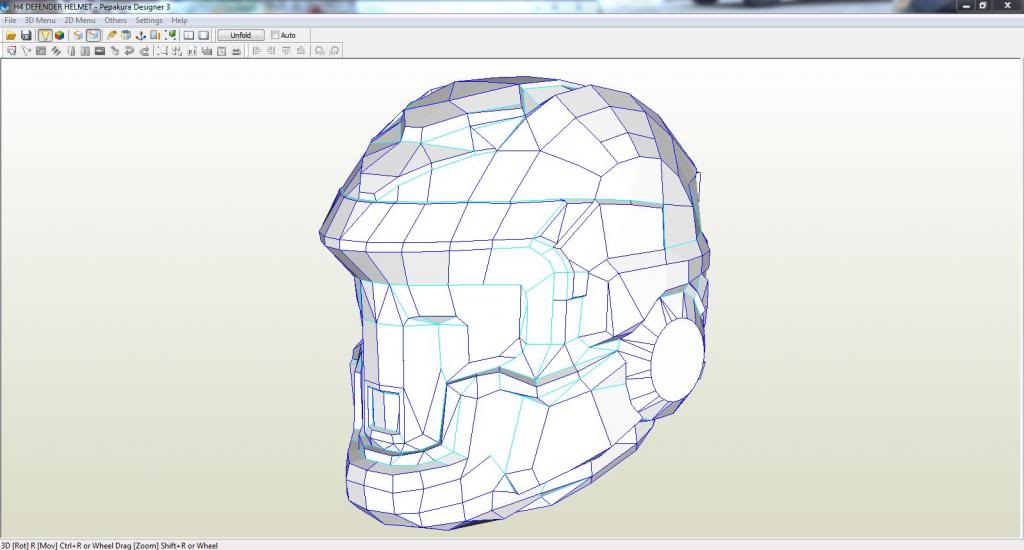Click the measure size icon next to anchor
This screenshot has width=1024, height=550.
(155, 35)
